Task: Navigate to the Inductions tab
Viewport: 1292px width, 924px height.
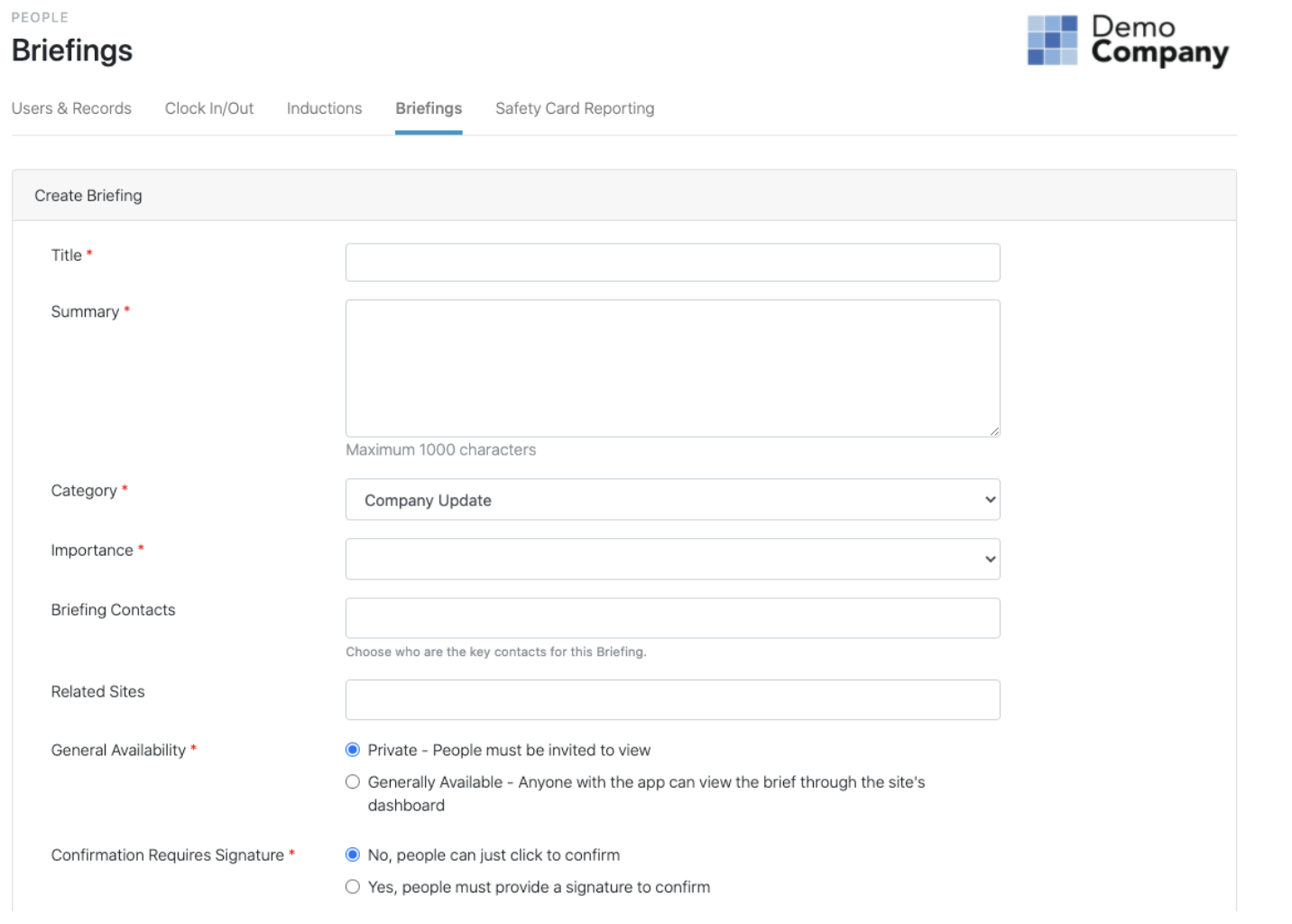Action: click(x=323, y=108)
